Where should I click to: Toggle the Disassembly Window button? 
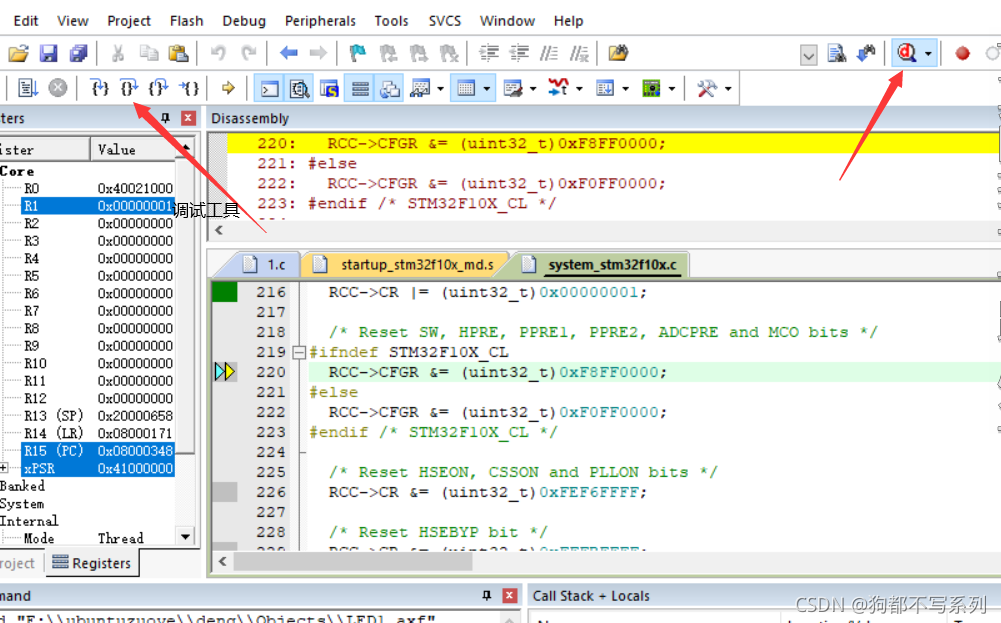point(299,89)
